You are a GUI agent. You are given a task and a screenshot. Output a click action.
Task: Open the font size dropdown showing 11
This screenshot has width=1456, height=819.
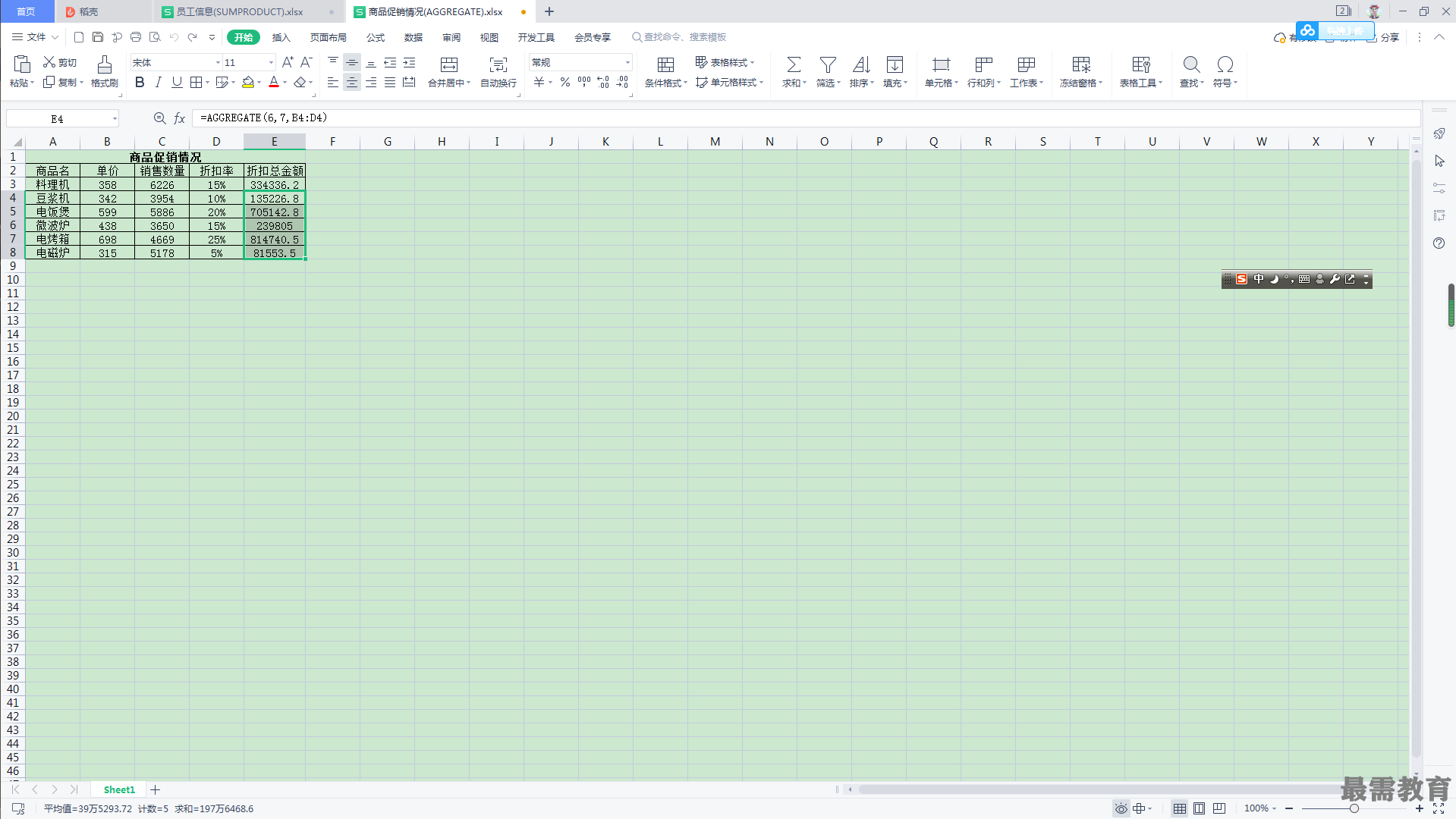(x=271, y=63)
